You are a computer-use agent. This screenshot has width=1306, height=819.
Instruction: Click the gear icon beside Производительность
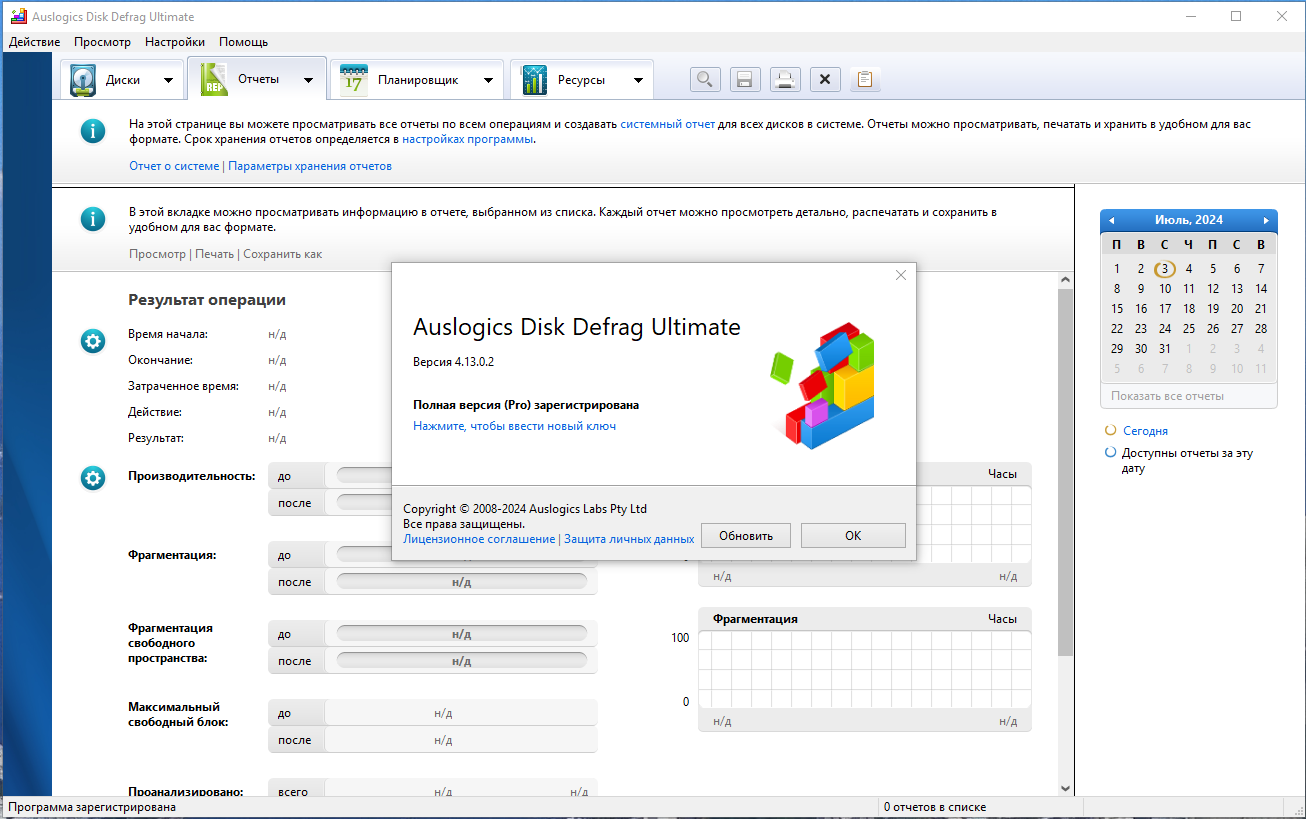click(x=93, y=479)
